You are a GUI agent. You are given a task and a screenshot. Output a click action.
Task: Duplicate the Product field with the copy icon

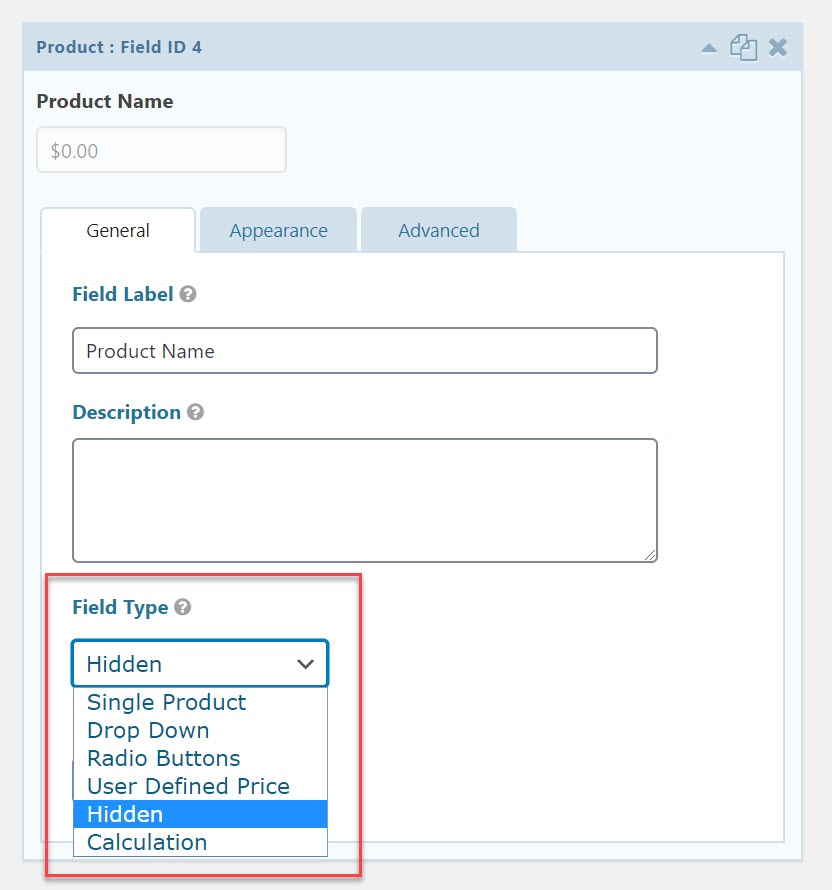click(x=743, y=47)
